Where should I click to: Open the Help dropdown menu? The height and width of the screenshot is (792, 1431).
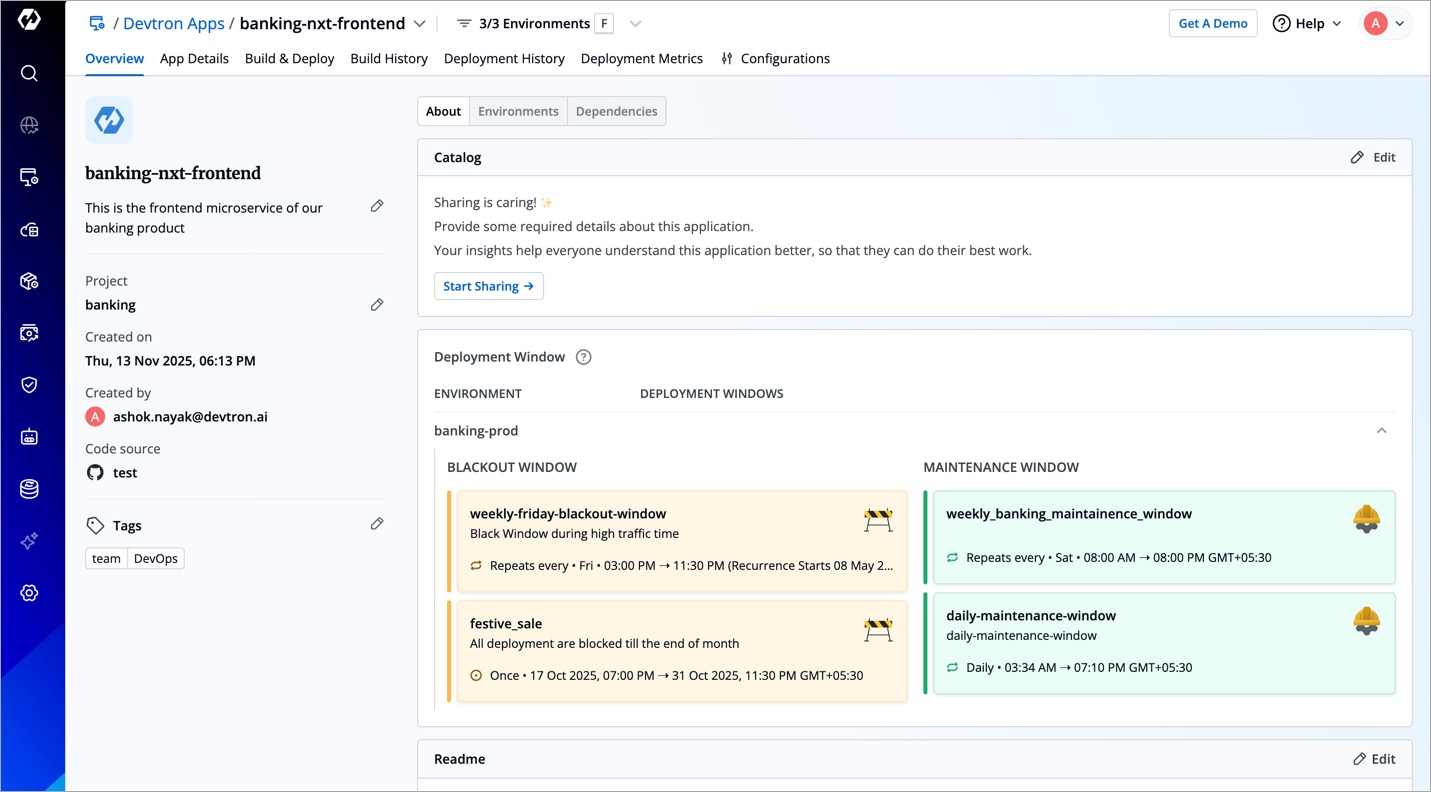click(x=1307, y=24)
